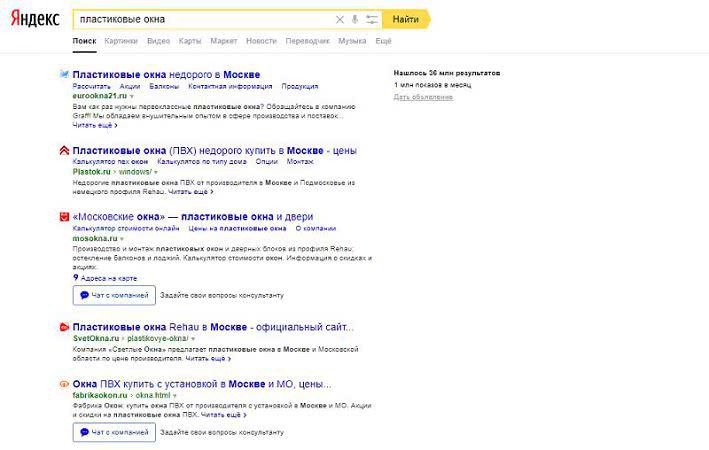Click into the search input field

click(200, 19)
